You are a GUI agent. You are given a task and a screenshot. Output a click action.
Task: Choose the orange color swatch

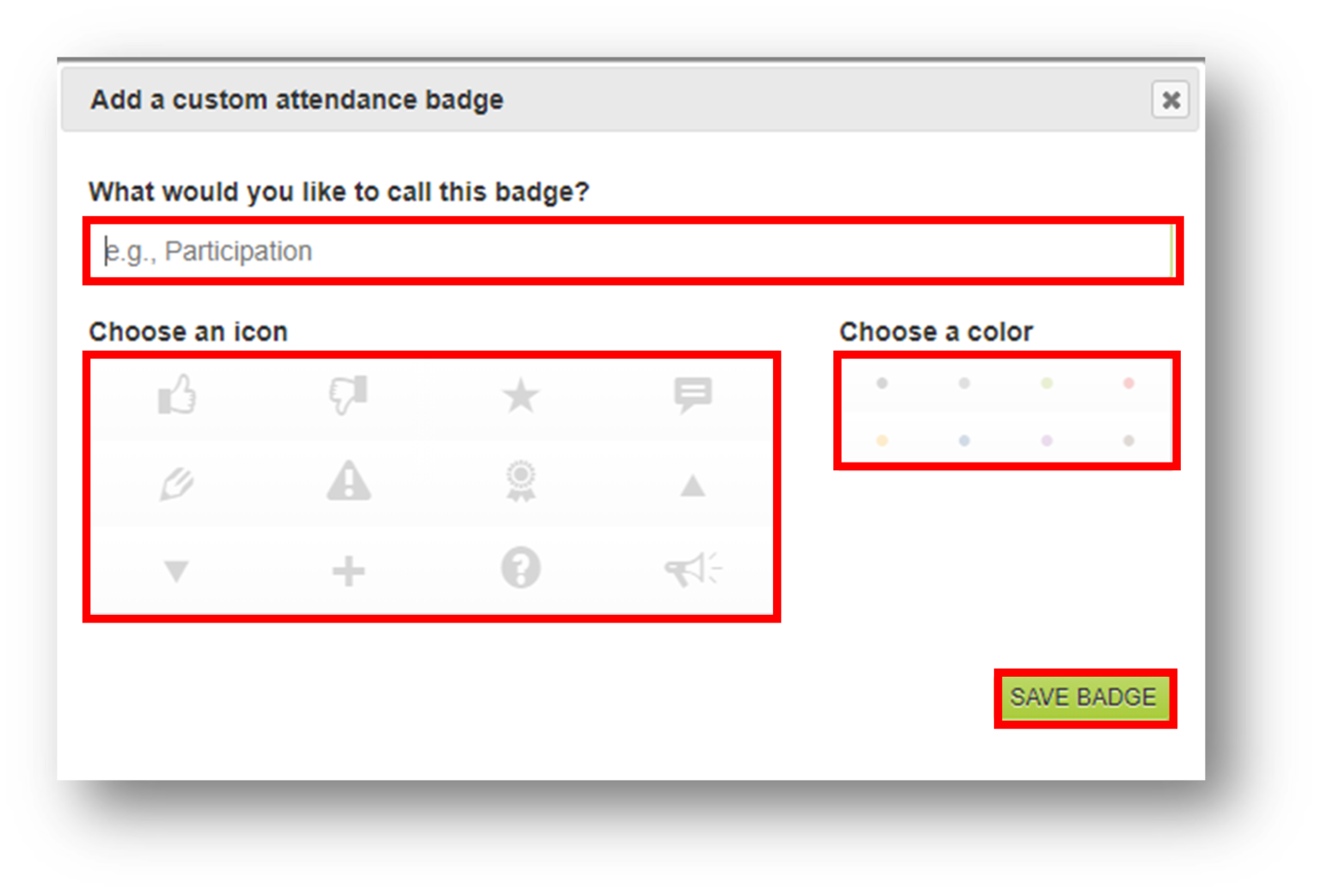pyautogui.click(x=882, y=440)
